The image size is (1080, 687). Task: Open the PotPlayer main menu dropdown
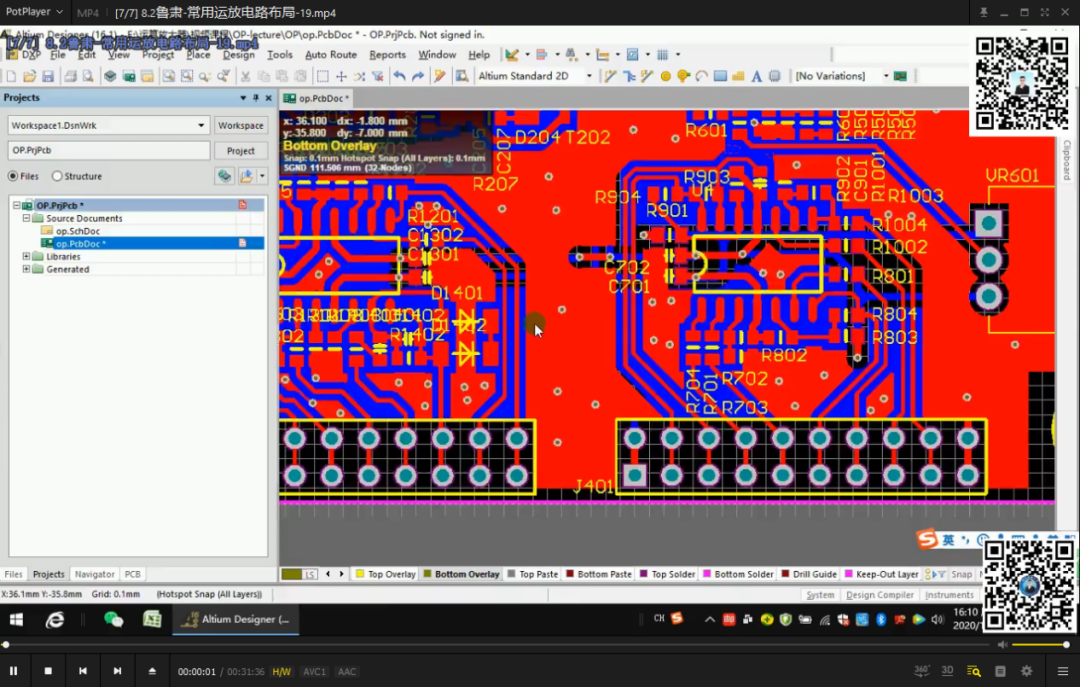tap(34, 12)
